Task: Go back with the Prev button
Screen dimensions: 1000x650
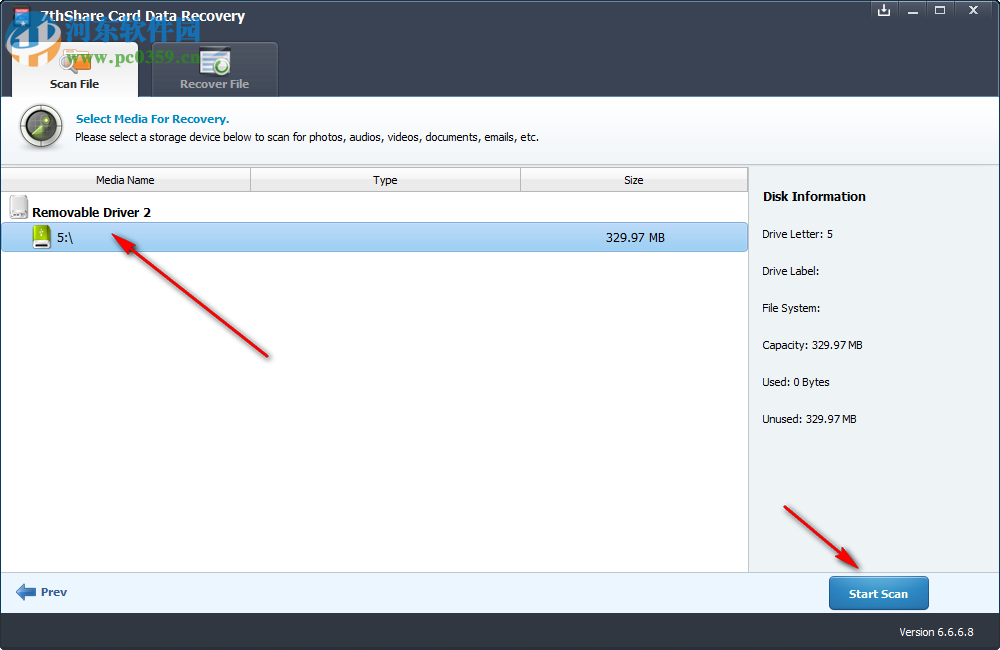Action: pyautogui.click(x=41, y=592)
